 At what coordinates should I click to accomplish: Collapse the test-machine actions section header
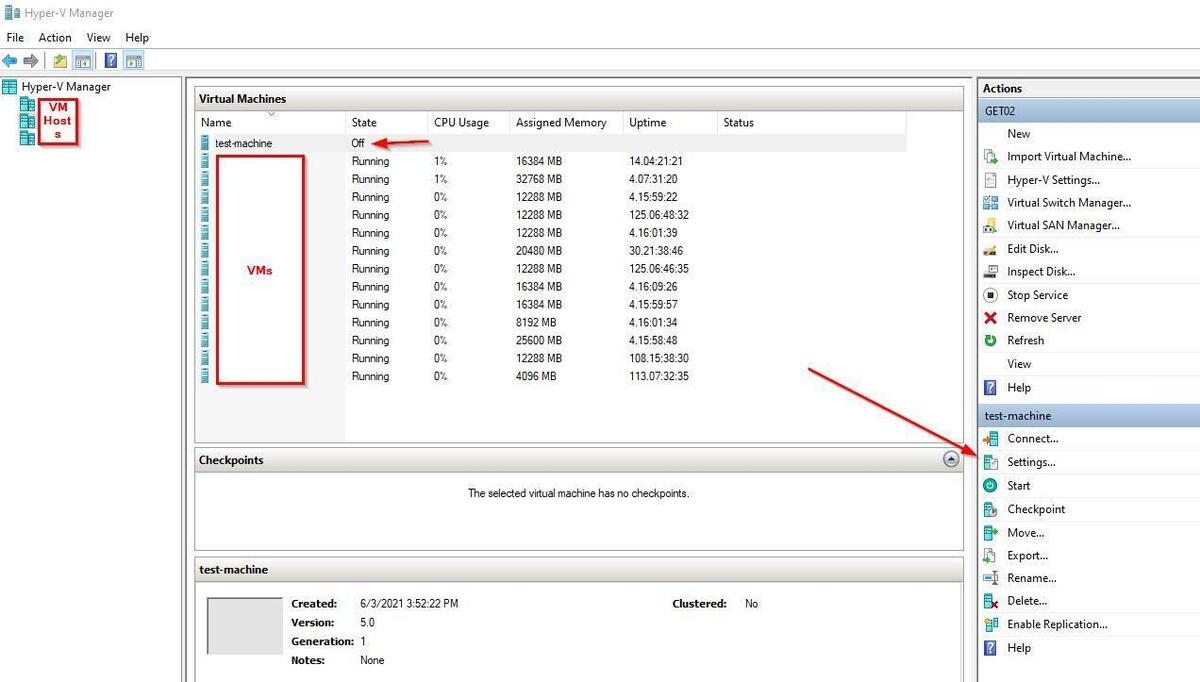tap(1088, 415)
